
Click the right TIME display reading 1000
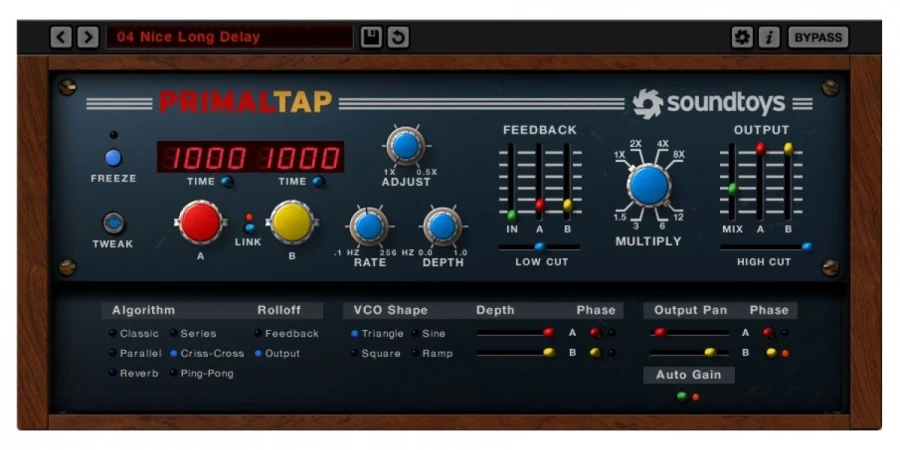(x=299, y=157)
